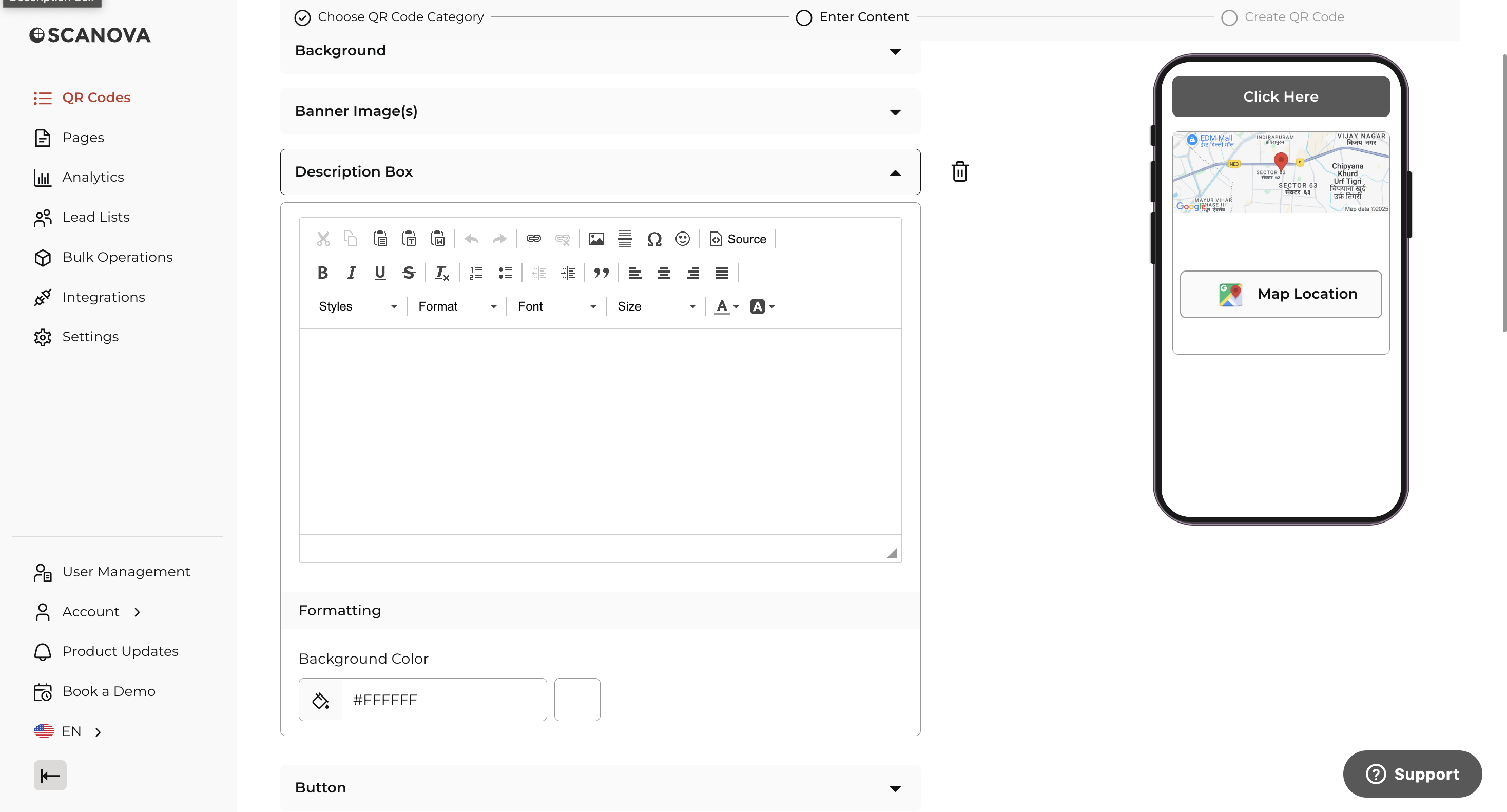Screen dimensions: 1507x812
Task: Open the Size dropdown
Action: click(656, 306)
